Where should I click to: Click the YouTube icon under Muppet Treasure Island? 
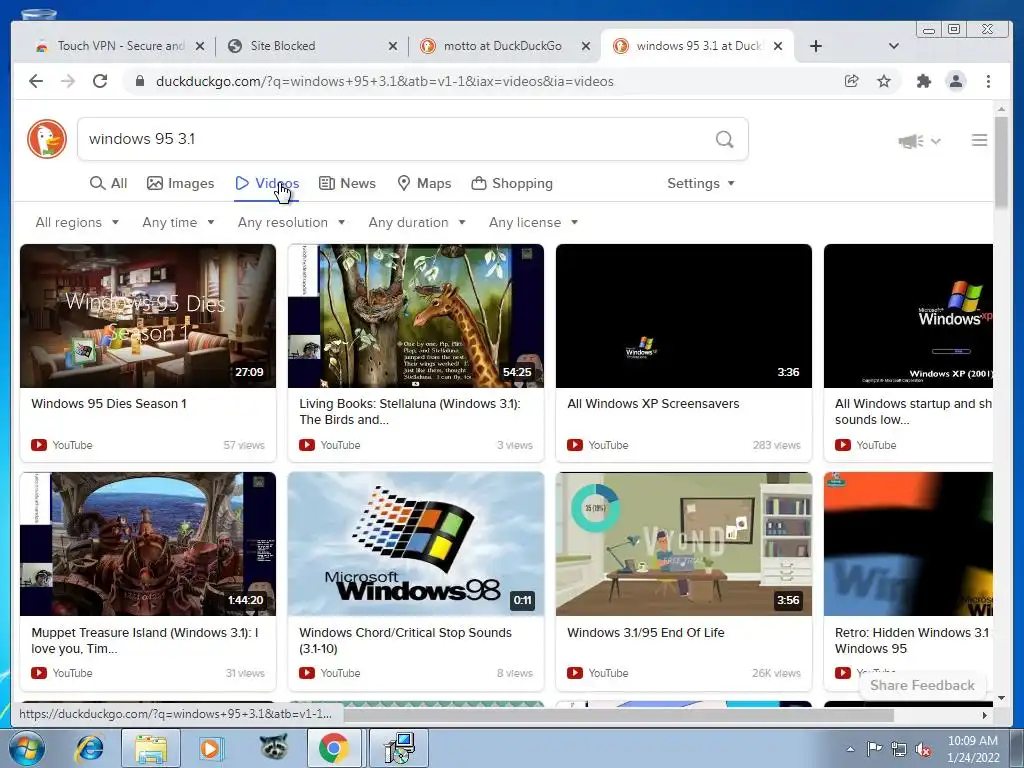(39, 673)
